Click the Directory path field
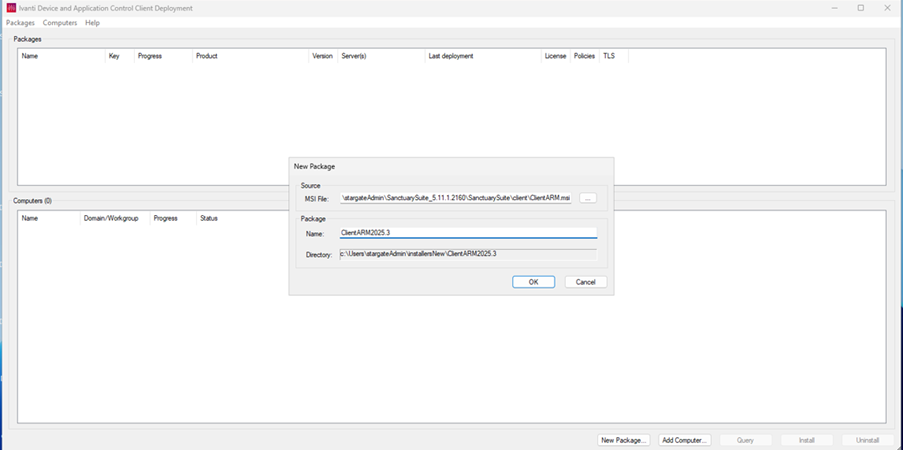 pyautogui.click(x=467, y=254)
